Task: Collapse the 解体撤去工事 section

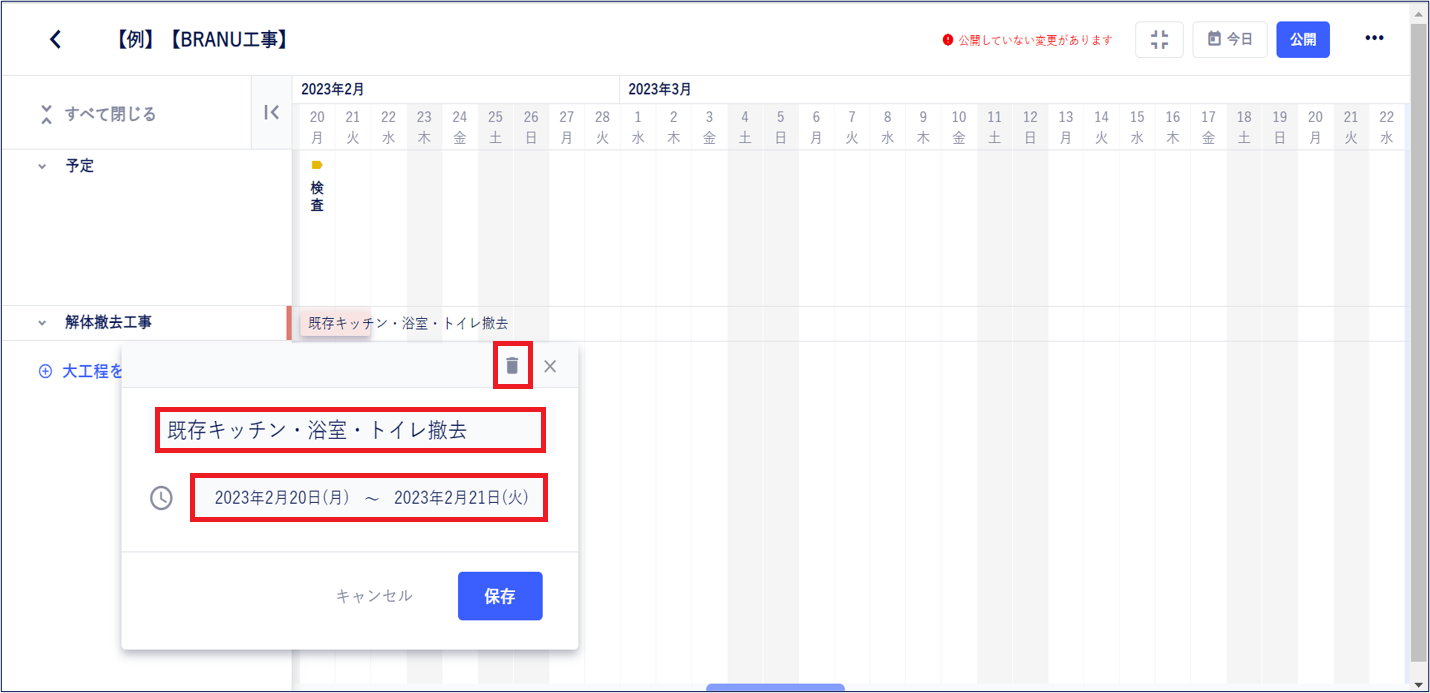Action: coord(42,323)
